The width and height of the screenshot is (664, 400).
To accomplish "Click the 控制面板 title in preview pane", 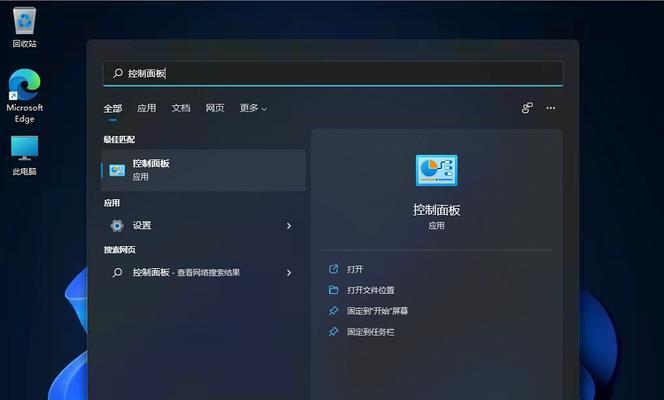I will tap(437, 210).
